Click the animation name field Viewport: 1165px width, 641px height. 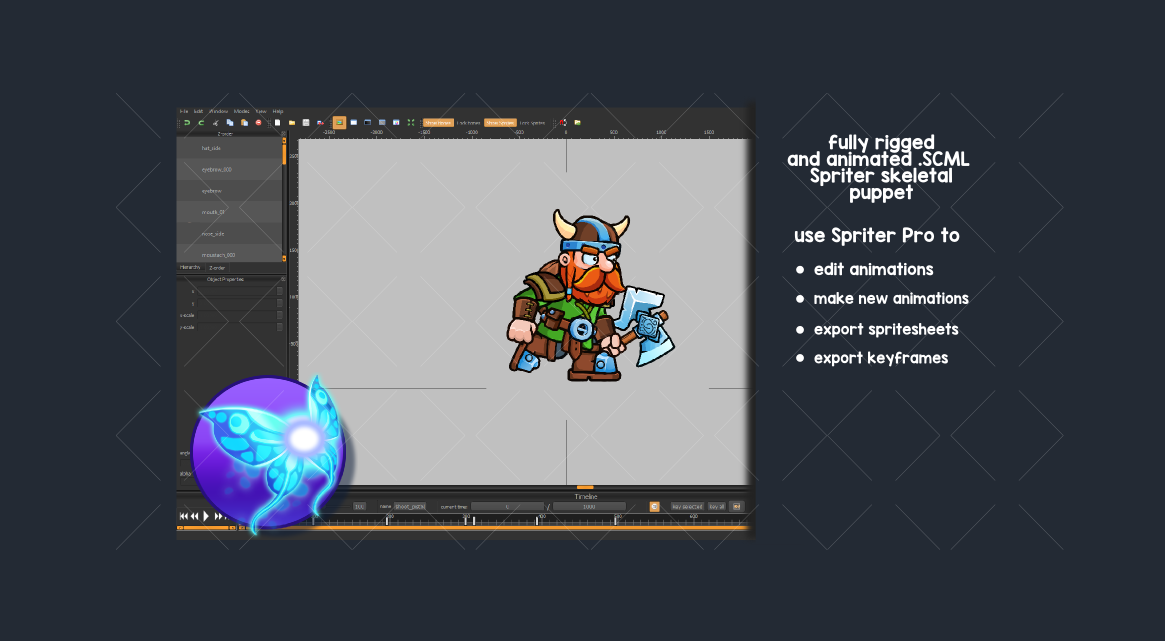(x=409, y=507)
